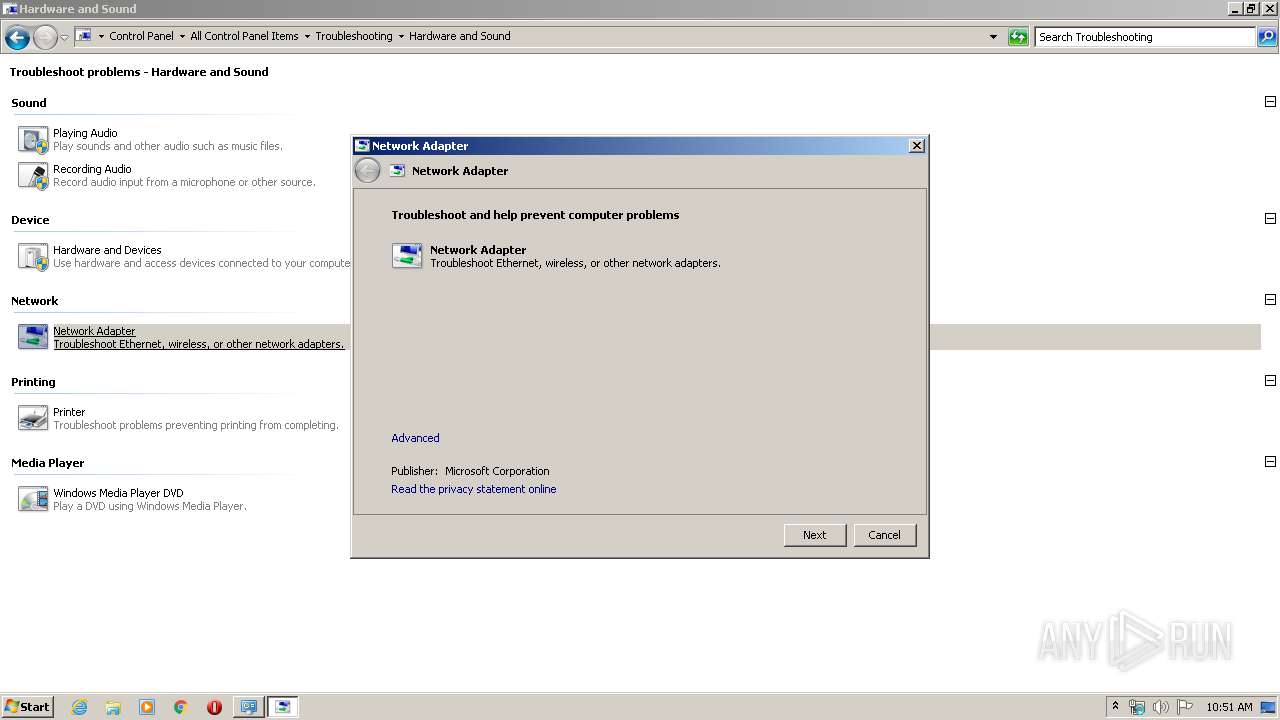Open the Advanced link in the dialog
The image size is (1280, 720).
pos(415,438)
